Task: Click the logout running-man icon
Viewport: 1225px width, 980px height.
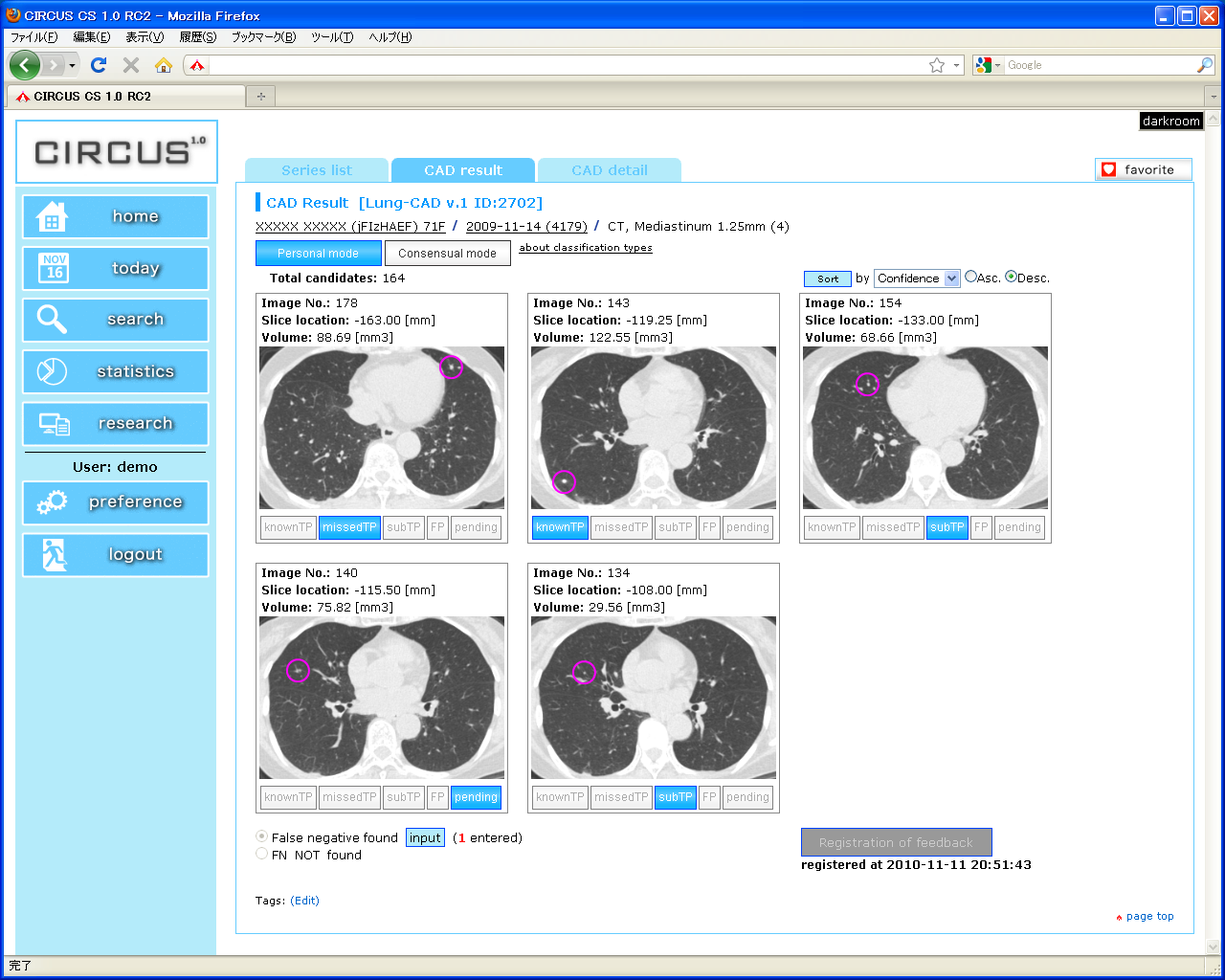Action: point(54,554)
